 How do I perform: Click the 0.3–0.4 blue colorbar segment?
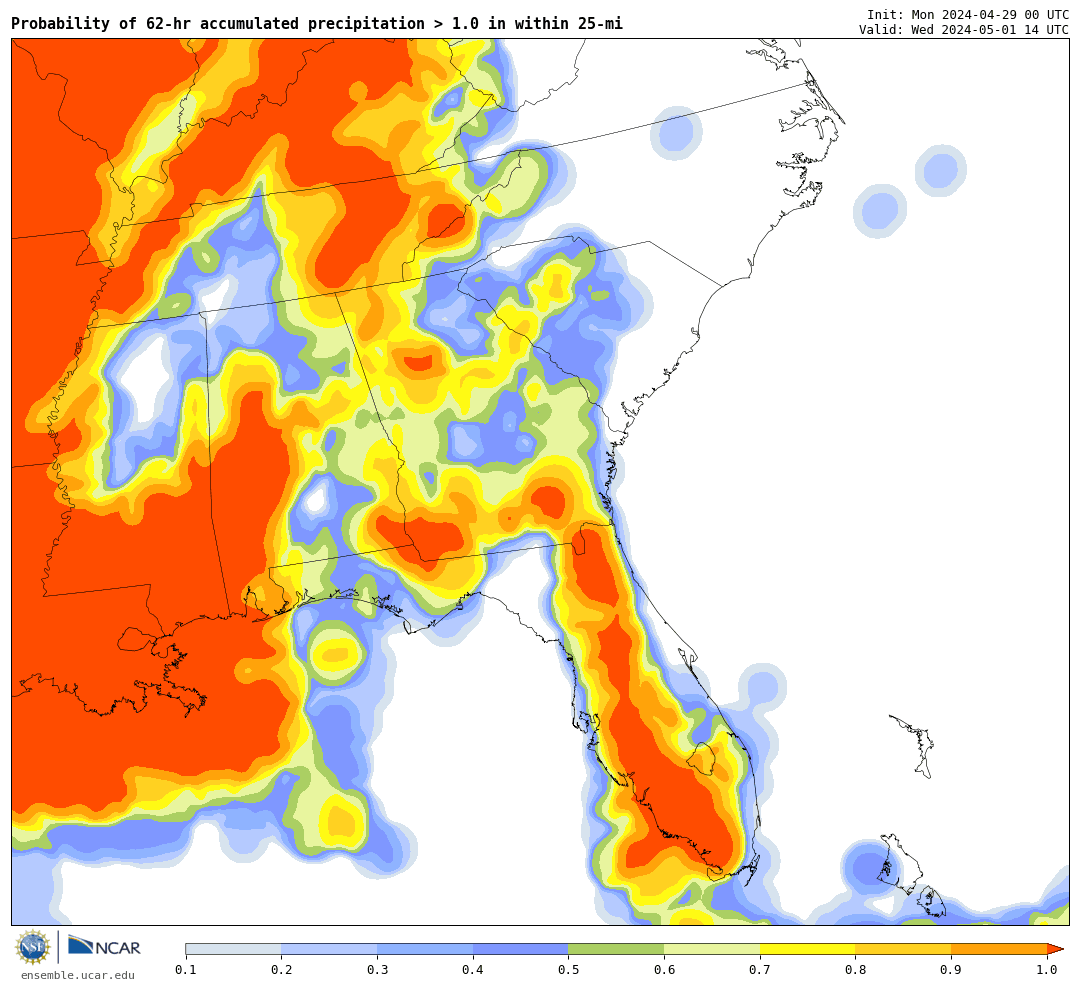click(x=425, y=949)
